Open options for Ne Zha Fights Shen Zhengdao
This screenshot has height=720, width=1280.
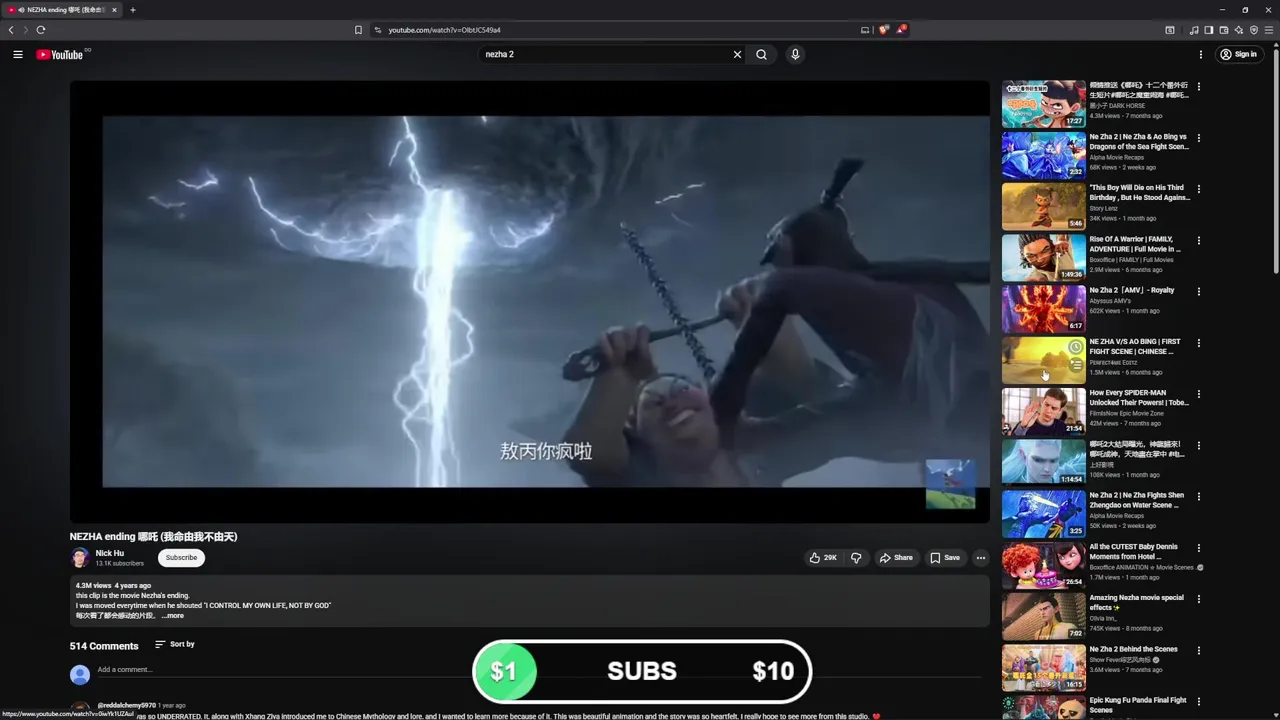point(1198,497)
